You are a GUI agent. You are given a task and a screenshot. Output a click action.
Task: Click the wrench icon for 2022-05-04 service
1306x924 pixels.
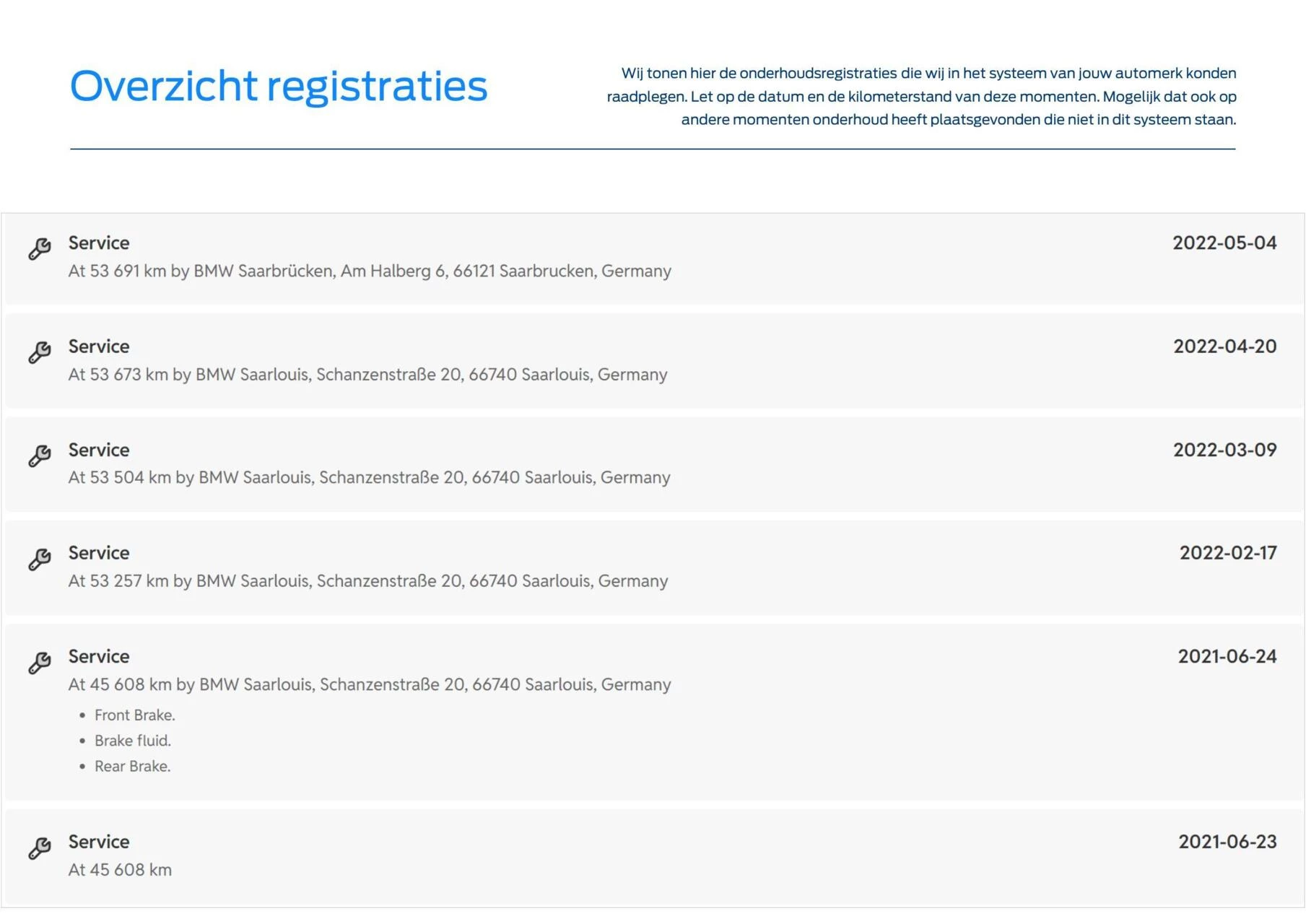tap(40, 249)
